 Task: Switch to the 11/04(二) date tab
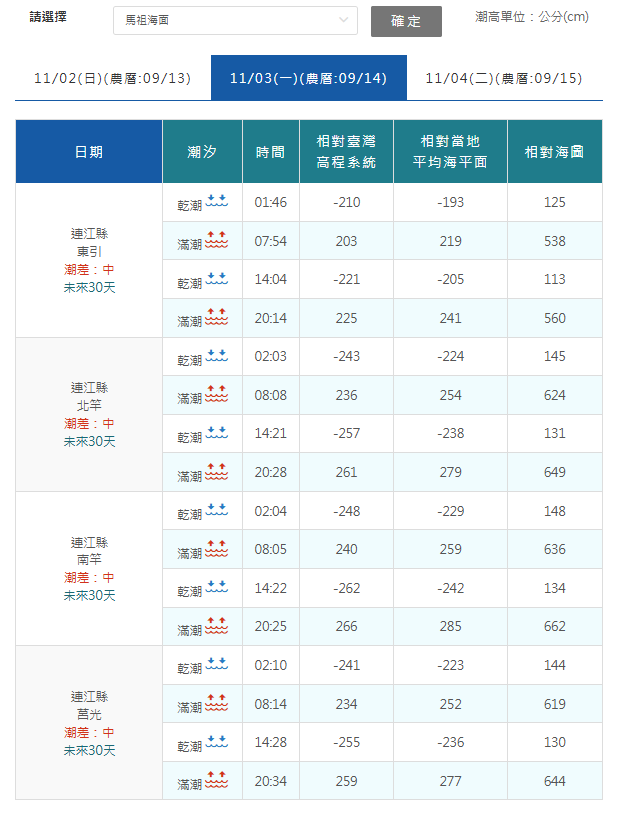tap(504, 78)
